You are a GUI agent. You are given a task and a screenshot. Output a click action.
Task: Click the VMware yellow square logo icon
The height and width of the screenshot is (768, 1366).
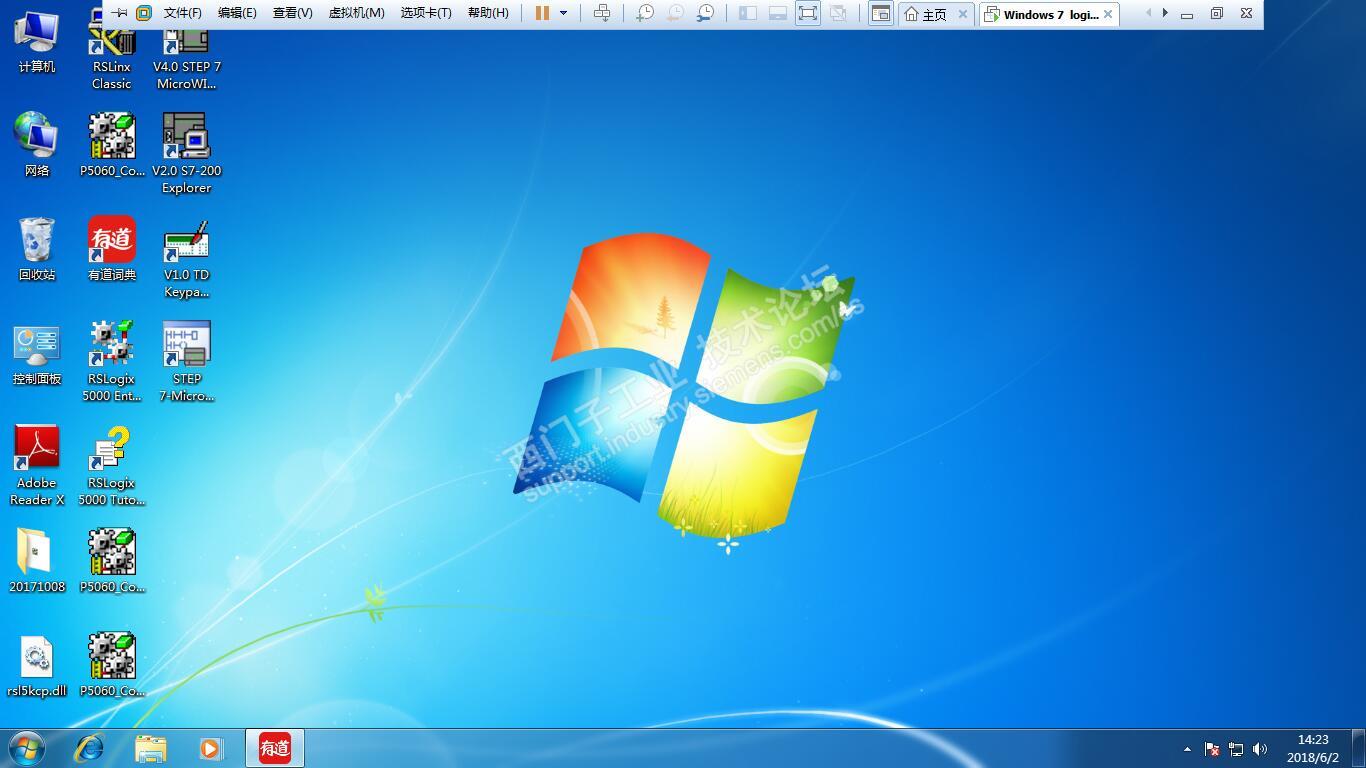(x=144, y=13)
